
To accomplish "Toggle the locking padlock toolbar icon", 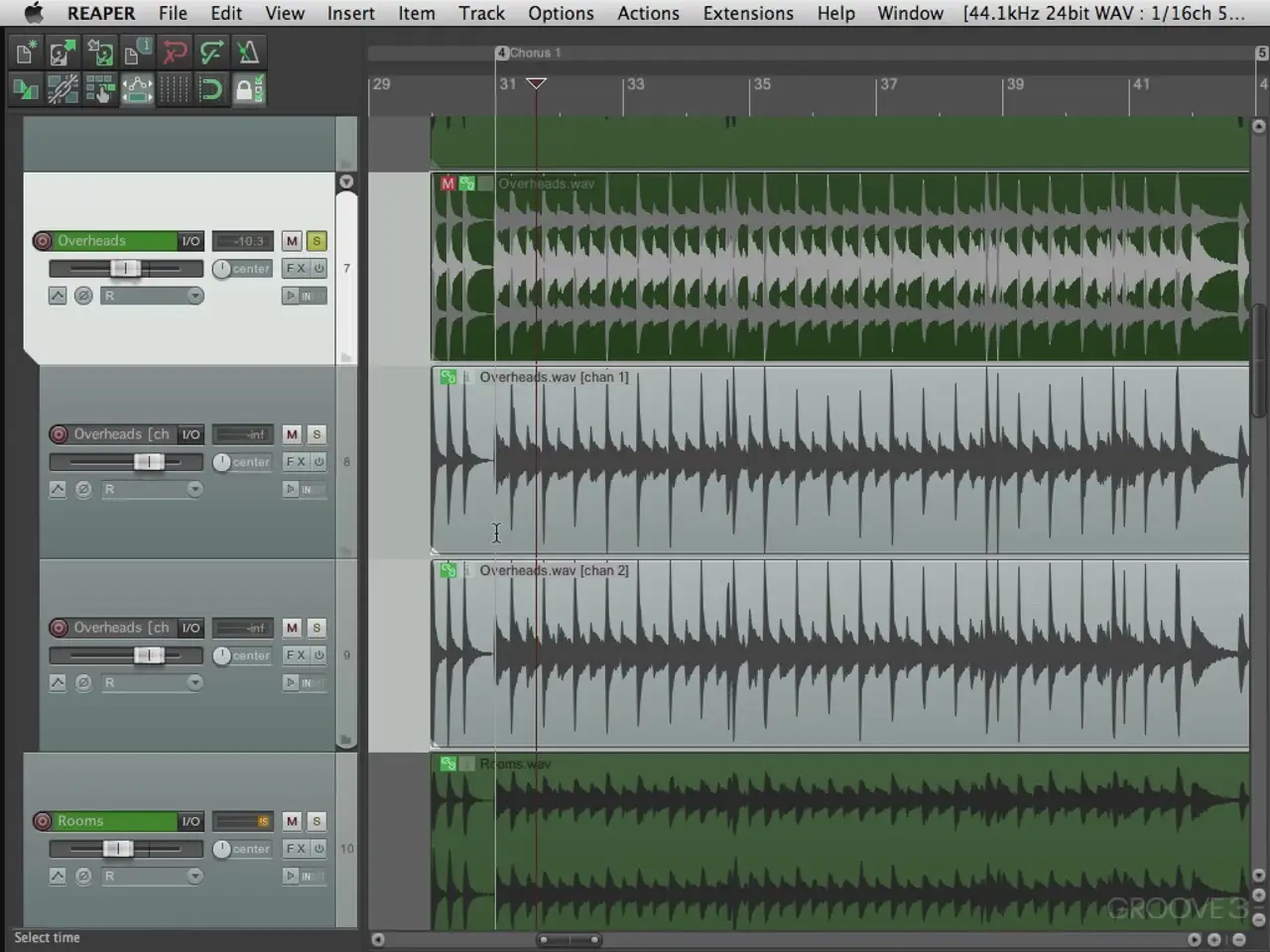I will click(249, 89).
